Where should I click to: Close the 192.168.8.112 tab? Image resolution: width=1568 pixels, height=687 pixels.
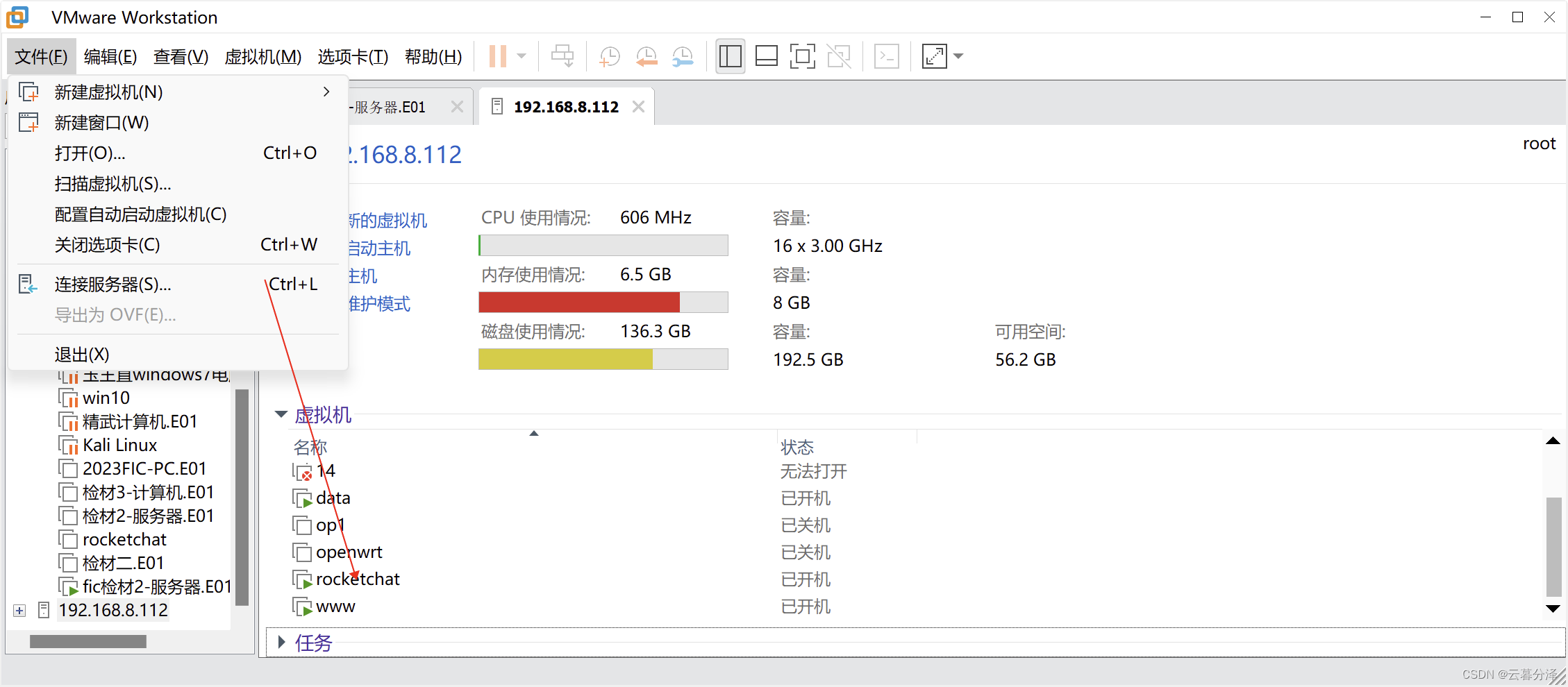[638, 107]
